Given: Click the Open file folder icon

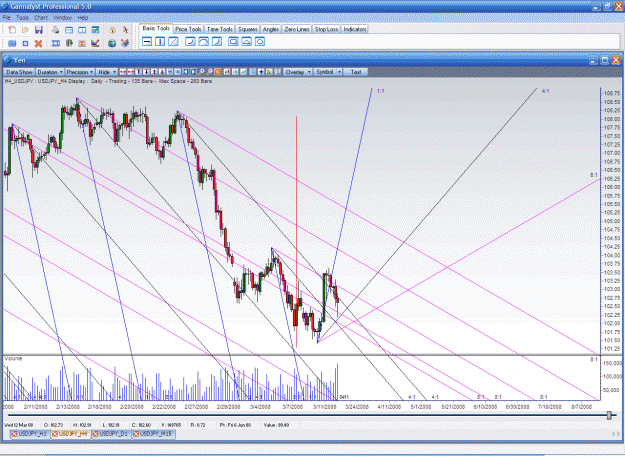Looking at the screenshot, I should coord(25,30).
